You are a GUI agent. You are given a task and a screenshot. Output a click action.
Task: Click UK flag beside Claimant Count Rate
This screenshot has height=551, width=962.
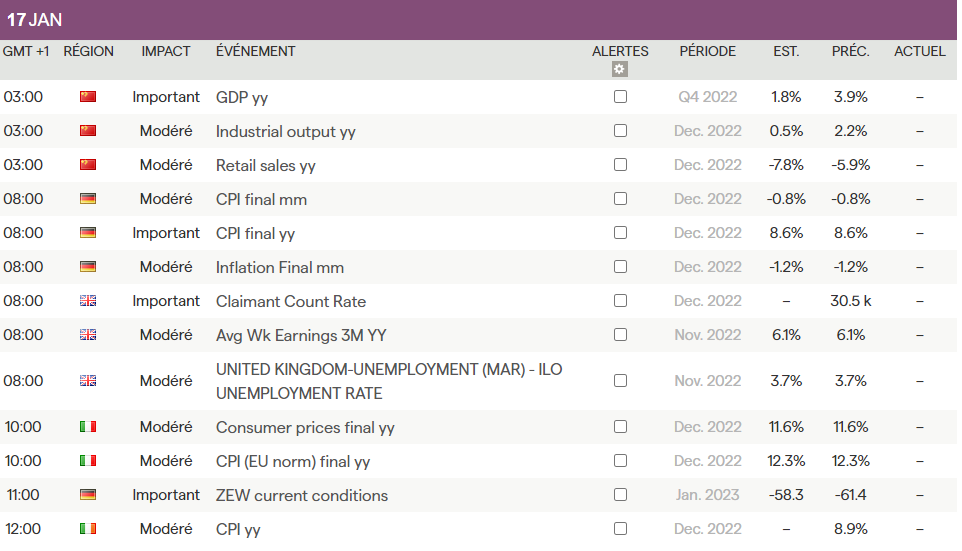[x=88, y=301]
